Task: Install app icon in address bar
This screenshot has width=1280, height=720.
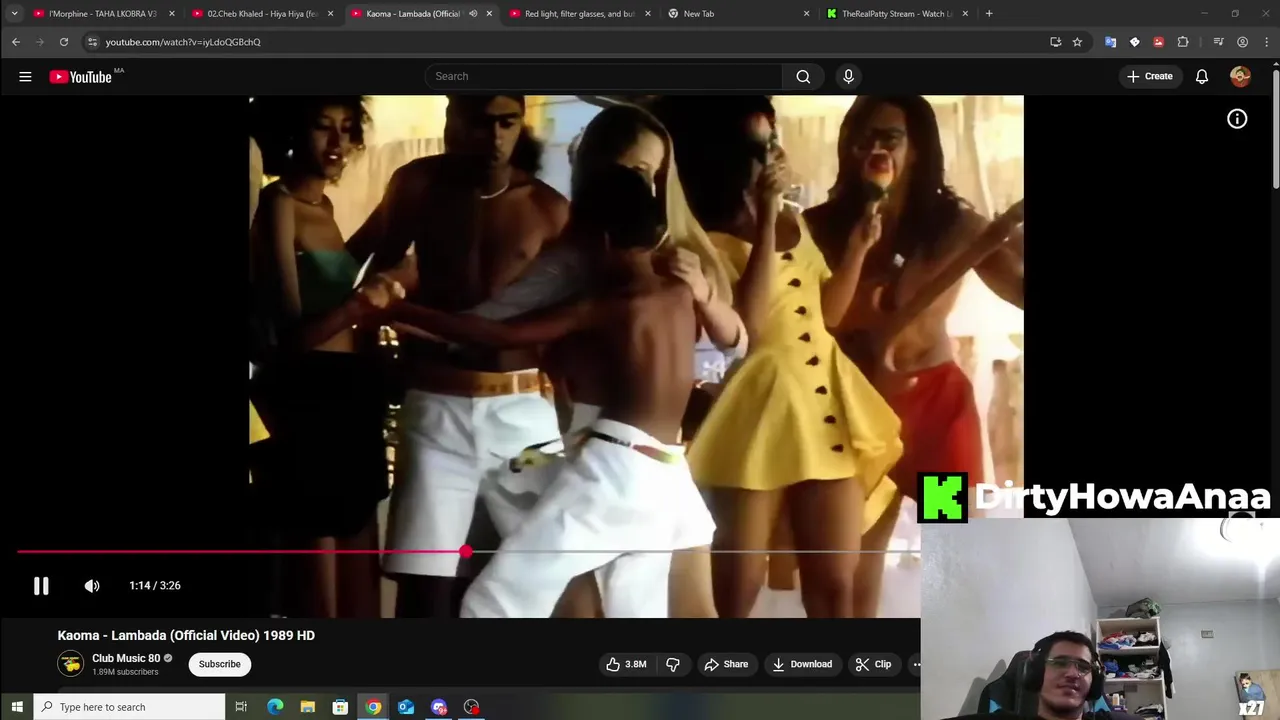Action: [1055, 42]
